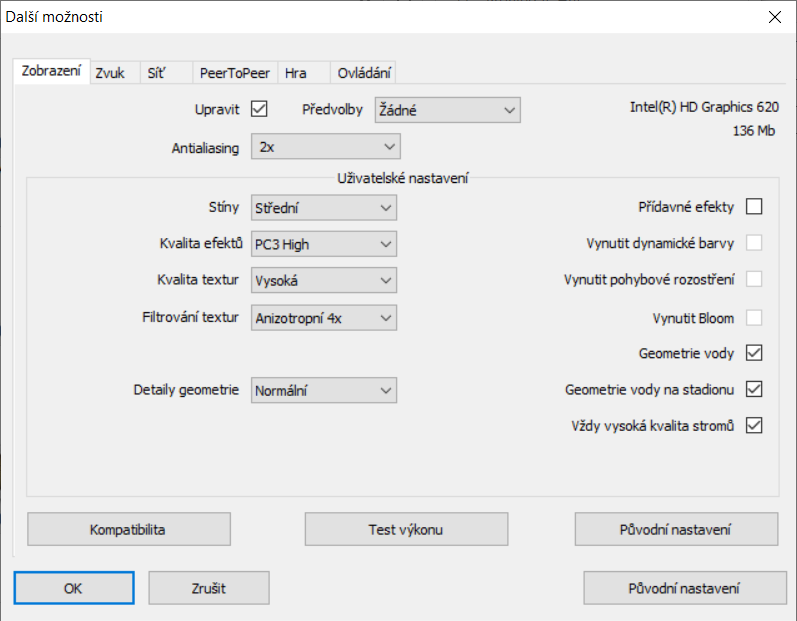The image size is (797, 621).
Task: Toggle Geometrie vody na stadionu checkbox
Action: coord(754,389)
